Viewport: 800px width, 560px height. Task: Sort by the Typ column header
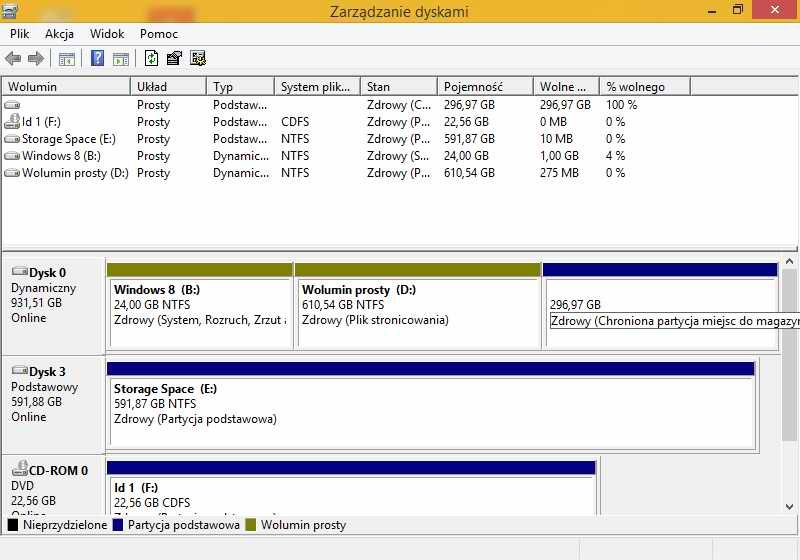pos(241,87)
